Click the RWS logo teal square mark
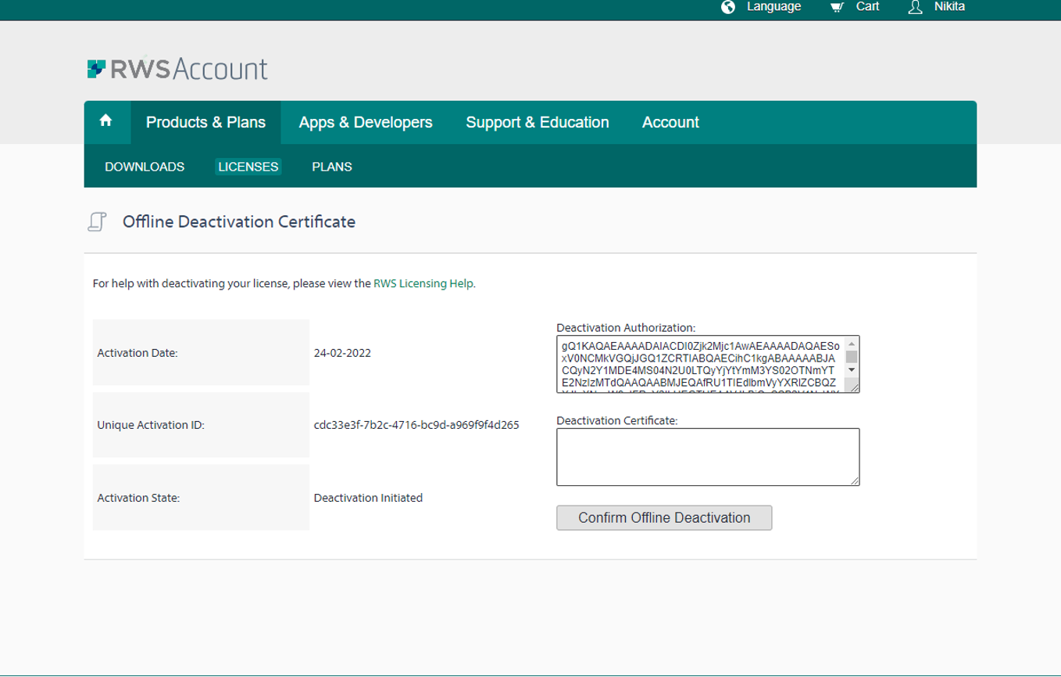 (x=97, y=68)
